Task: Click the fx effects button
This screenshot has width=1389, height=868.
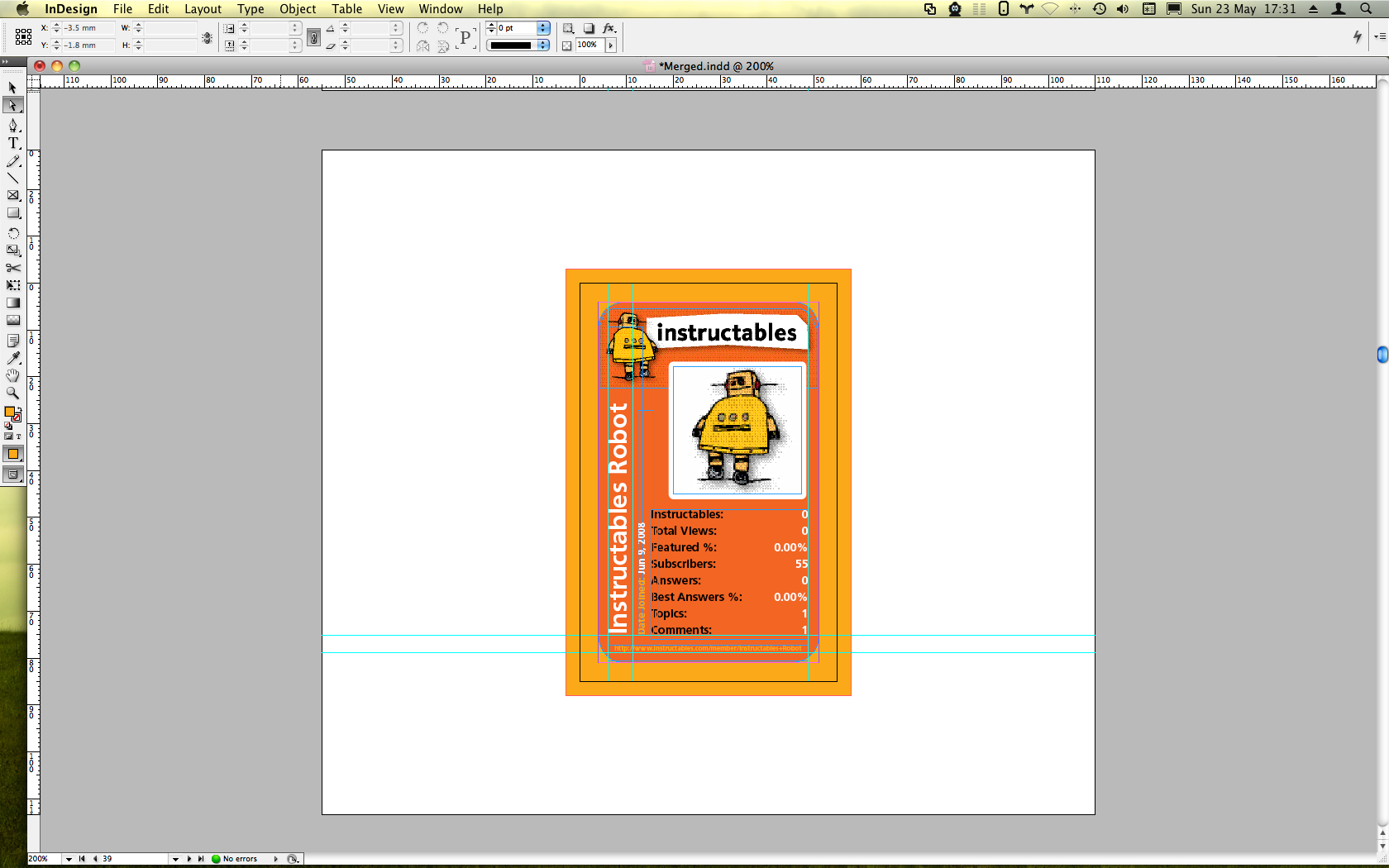Action: pyautogui.click(x=609, y=28)
